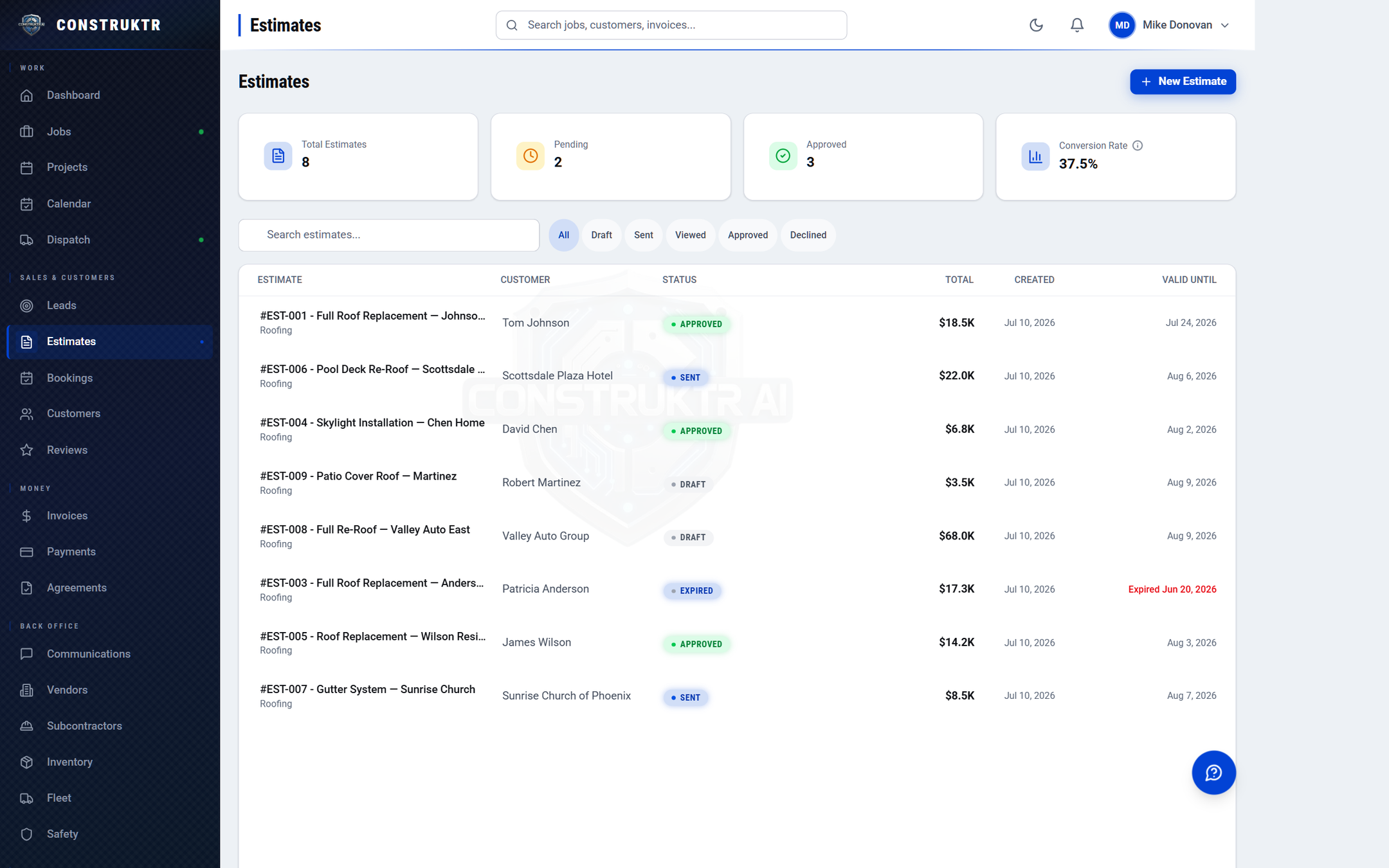Open estimate #EST-004 Skylight Installation
Viewport: 1389px width, 868px height.
tap(372, 422)
